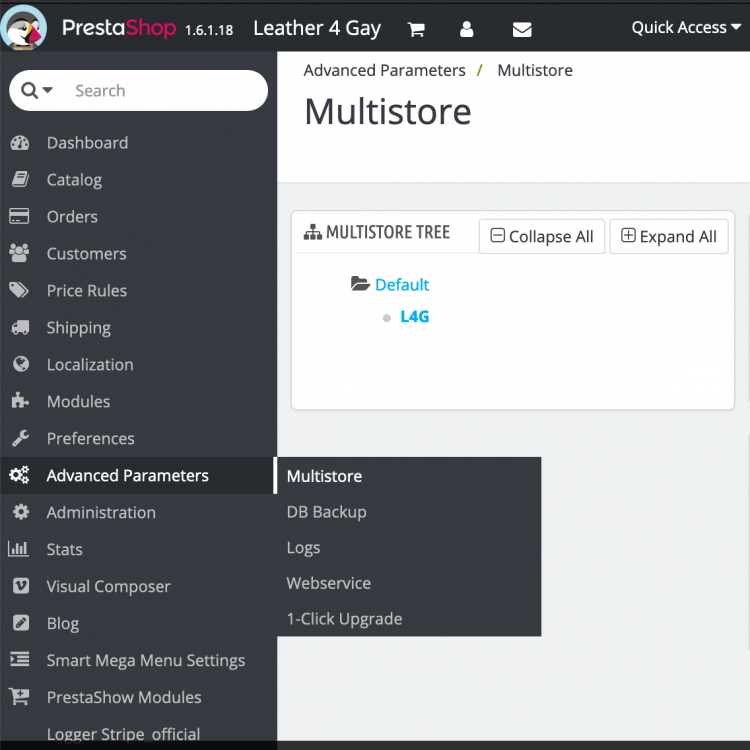The height and width of the screenshot is (750, 750).
Task: Open the Price Rules menu
Action: (87, 290)
